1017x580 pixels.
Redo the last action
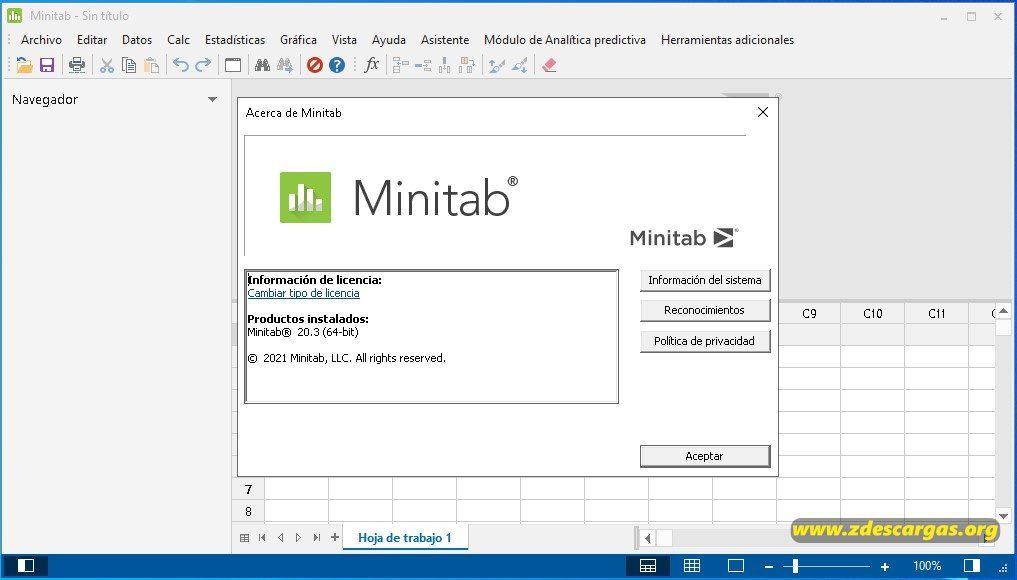[x=203, y=65]
